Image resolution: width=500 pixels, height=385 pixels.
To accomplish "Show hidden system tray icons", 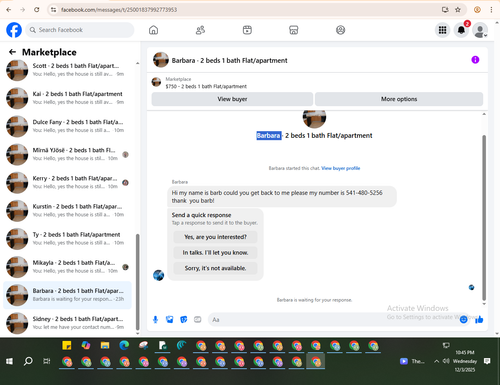I will (x=436, y=361).
